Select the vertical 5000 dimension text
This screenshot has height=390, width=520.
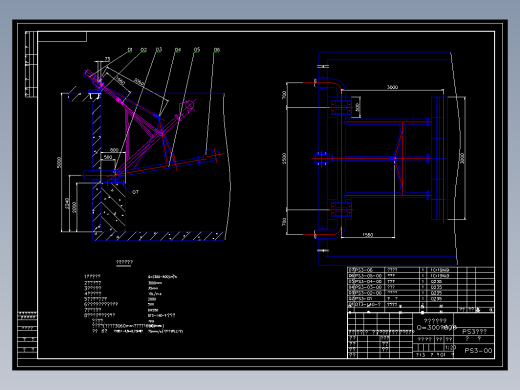[59, 162]
